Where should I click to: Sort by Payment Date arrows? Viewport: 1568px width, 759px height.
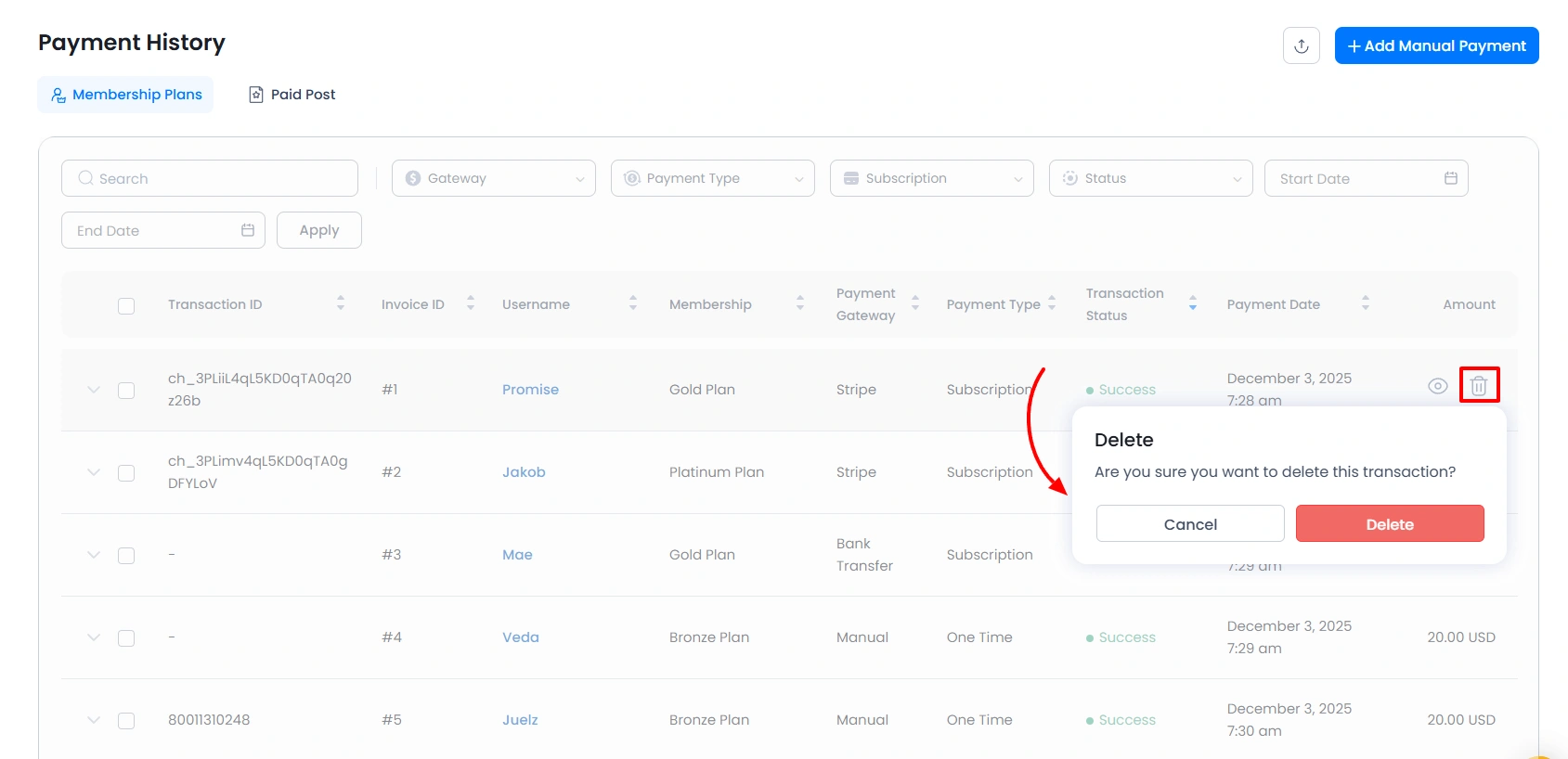pyautogui.click(x=1366, y=303)
